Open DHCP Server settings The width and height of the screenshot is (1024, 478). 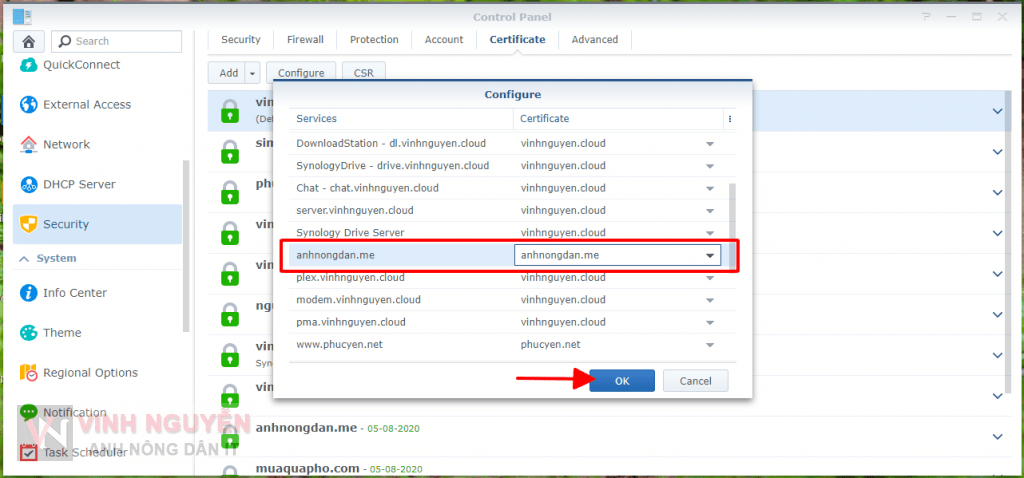coord(78,185)
